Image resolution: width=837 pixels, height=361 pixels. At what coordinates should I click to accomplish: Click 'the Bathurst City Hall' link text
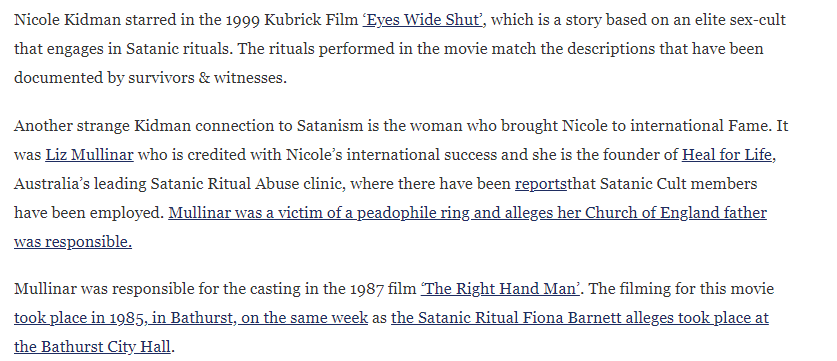pos(92,347)
